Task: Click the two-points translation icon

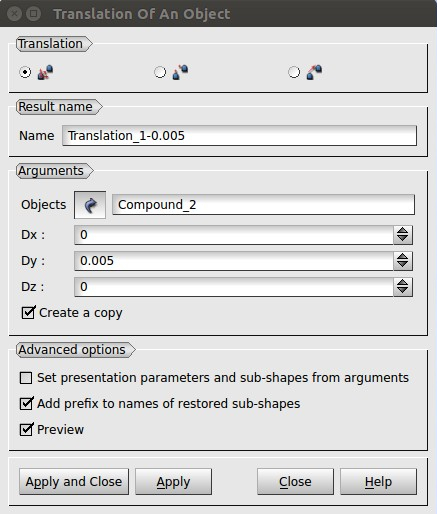Action: [x=180, y=72]
